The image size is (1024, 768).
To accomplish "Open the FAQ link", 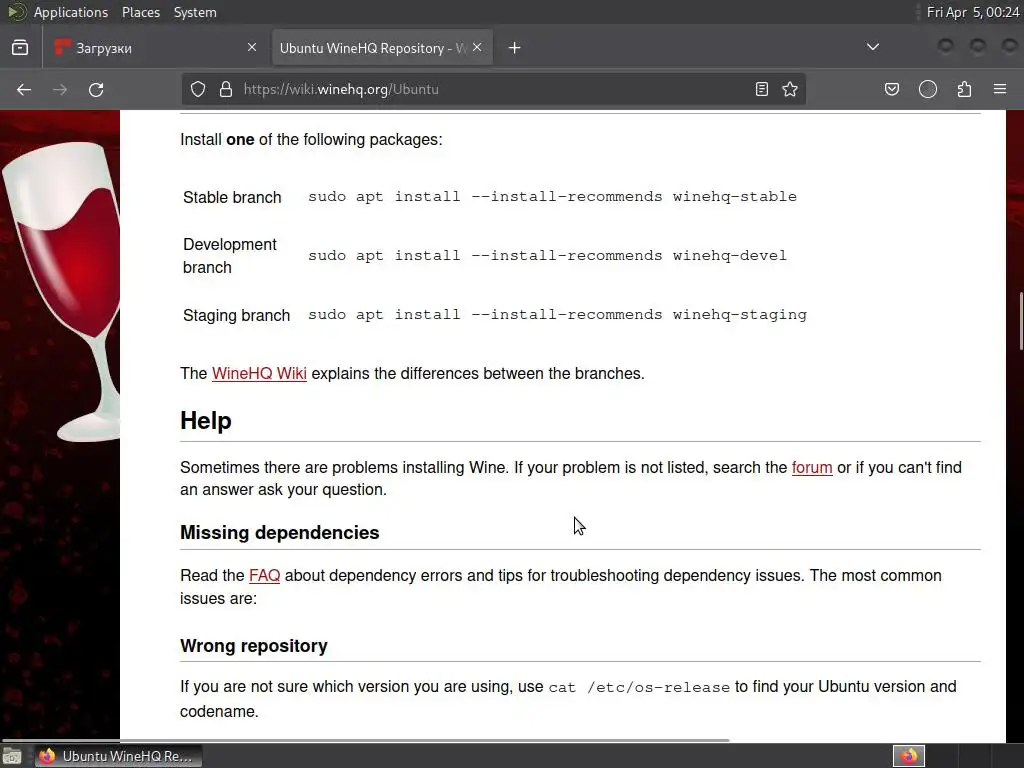I will [264, 575].
